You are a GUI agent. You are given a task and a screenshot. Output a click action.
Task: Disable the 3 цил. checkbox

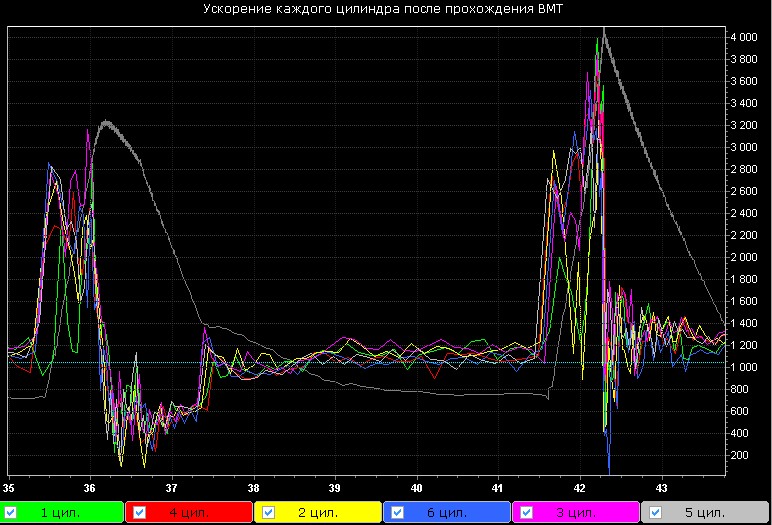point(526,513)
